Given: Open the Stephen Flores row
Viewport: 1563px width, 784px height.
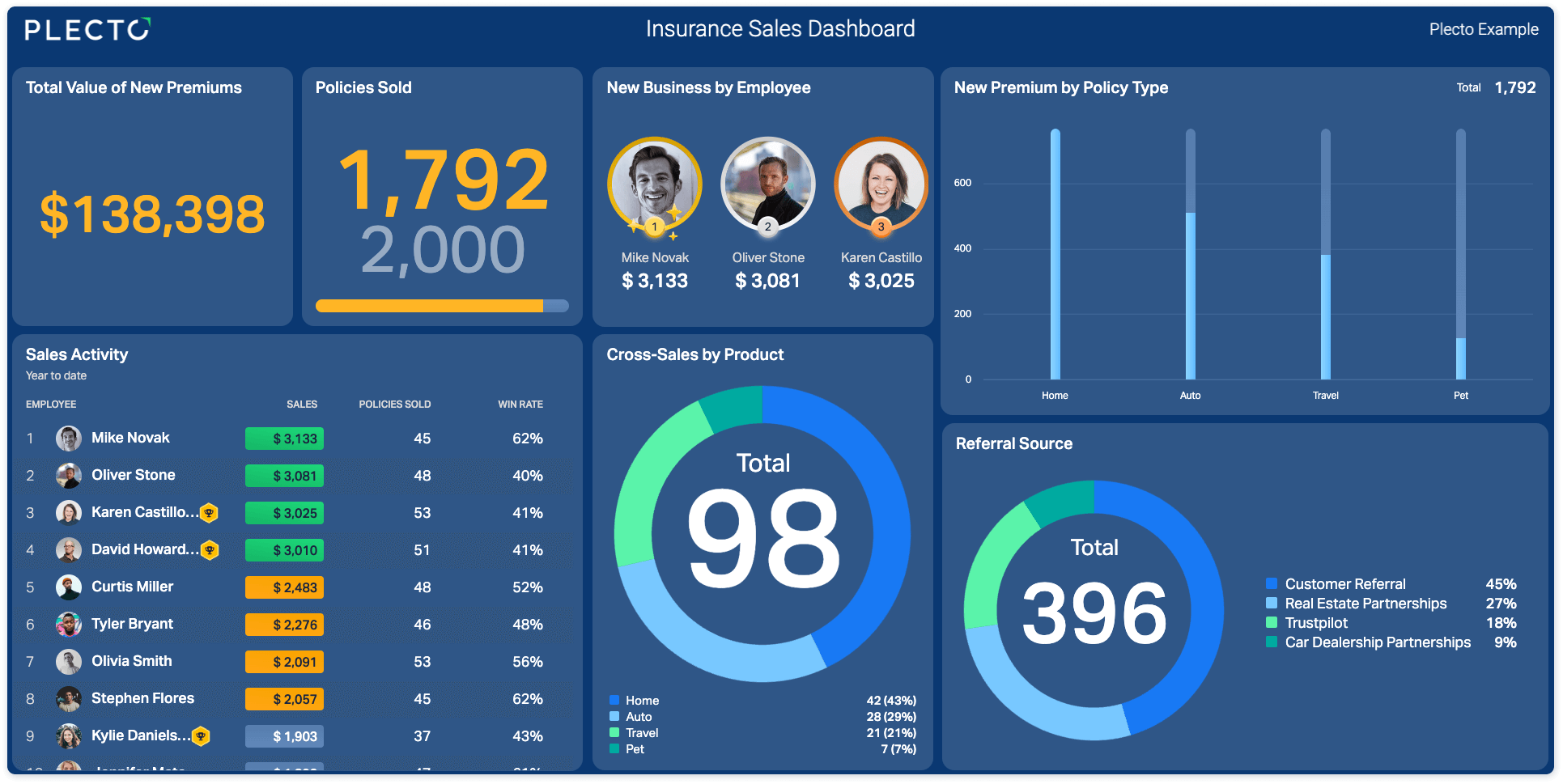Looking at the screenshot, I should click(x=297, y=699).
